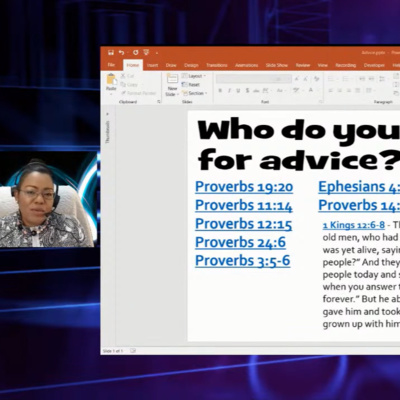
Task: Save the presentation from Quick Access Toolbar
Action: [111, 52]
